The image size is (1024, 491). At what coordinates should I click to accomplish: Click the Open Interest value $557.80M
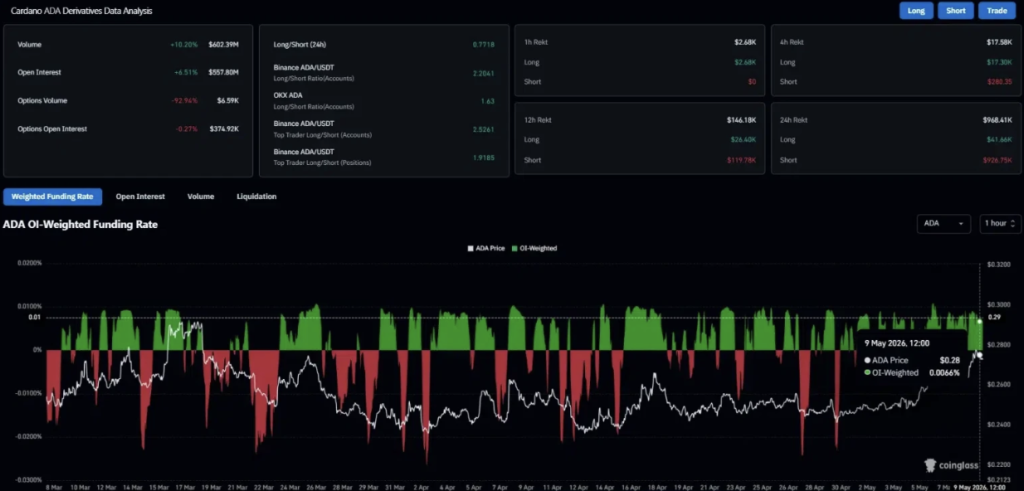[x=223, y=72]
